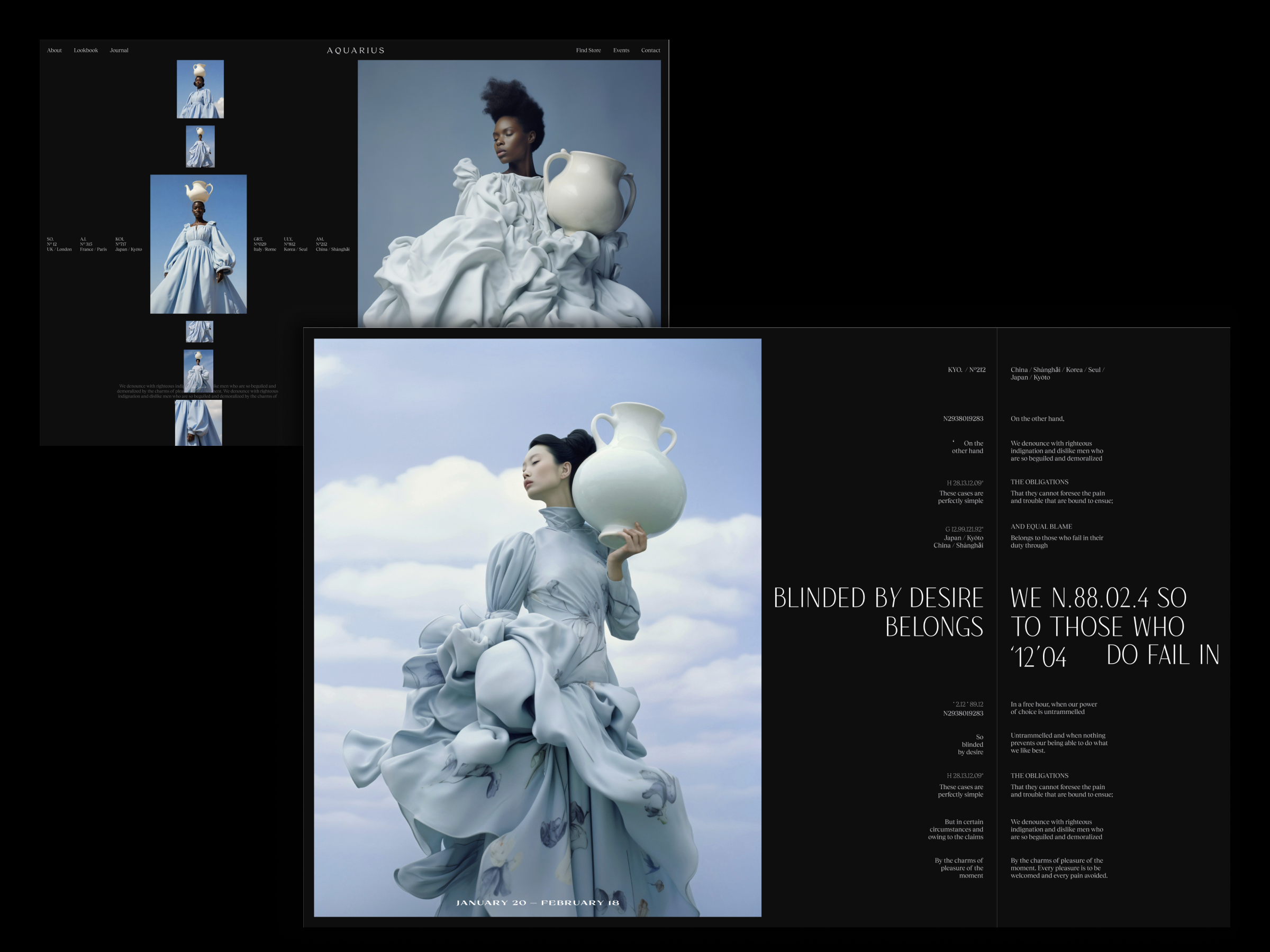Choose the UK / London store entry
Screen dimensions: 1270x952
point(59,244)
